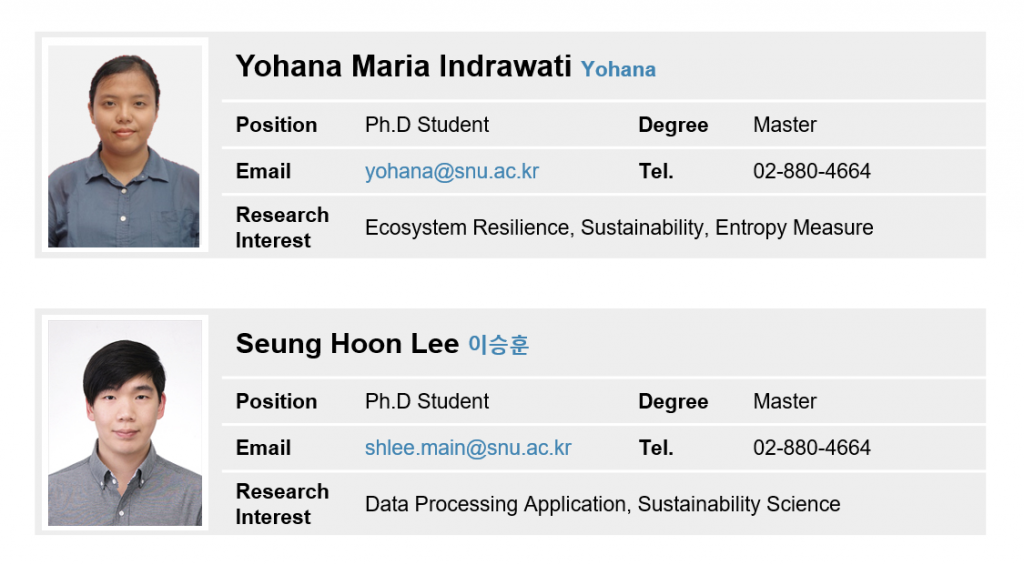Click Ph.D Student in Seung Hoon Lee's card
1024x565 pixels.
pyautogui.click(x=427, y=402)
